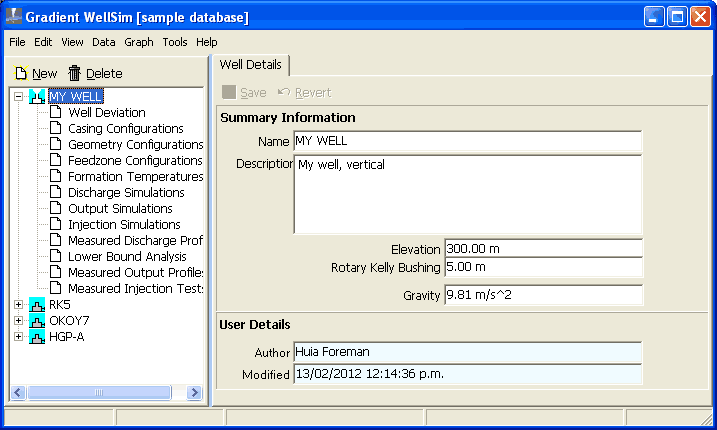Click the Gradient WellSim title bar icon
Image resolution: width=717 pixels, height=430 pixels.
pos(14,16)
